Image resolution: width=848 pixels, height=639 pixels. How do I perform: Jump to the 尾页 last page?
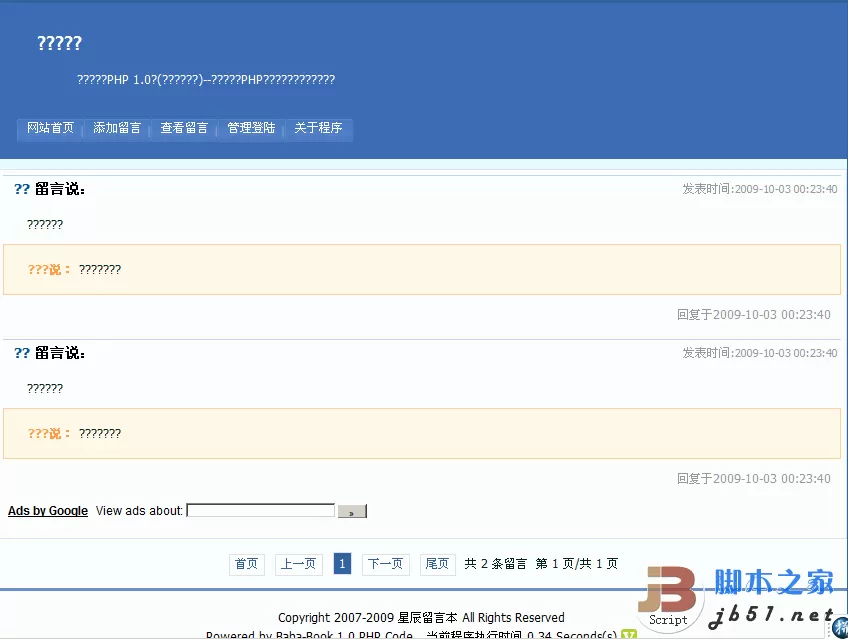pos(437,564)
